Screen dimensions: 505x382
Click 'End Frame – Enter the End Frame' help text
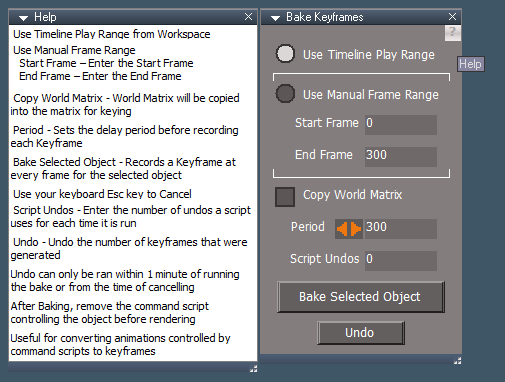click(100, 76)
